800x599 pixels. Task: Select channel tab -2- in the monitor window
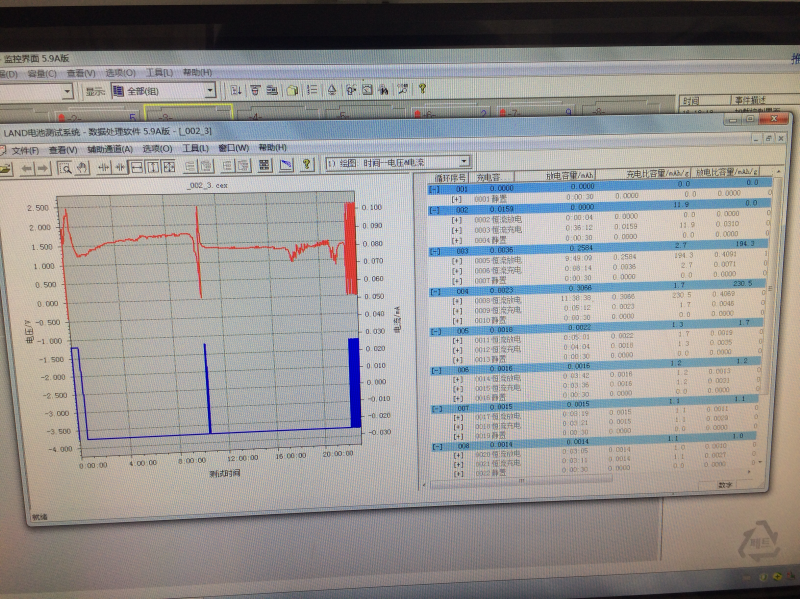pos(97,113)
